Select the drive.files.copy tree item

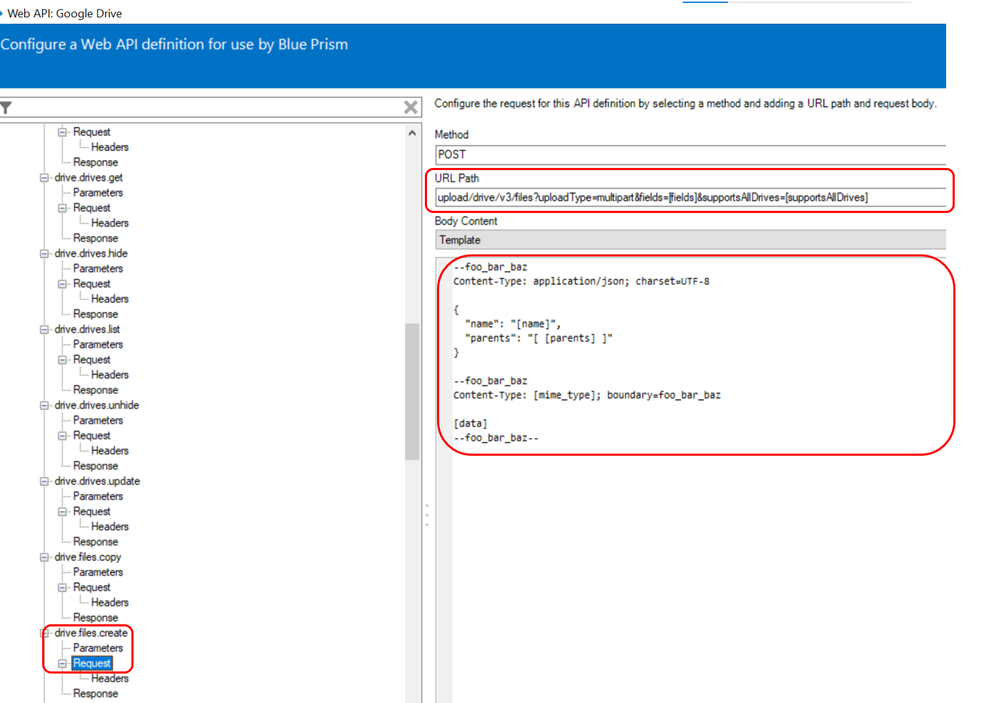[87, 557]
